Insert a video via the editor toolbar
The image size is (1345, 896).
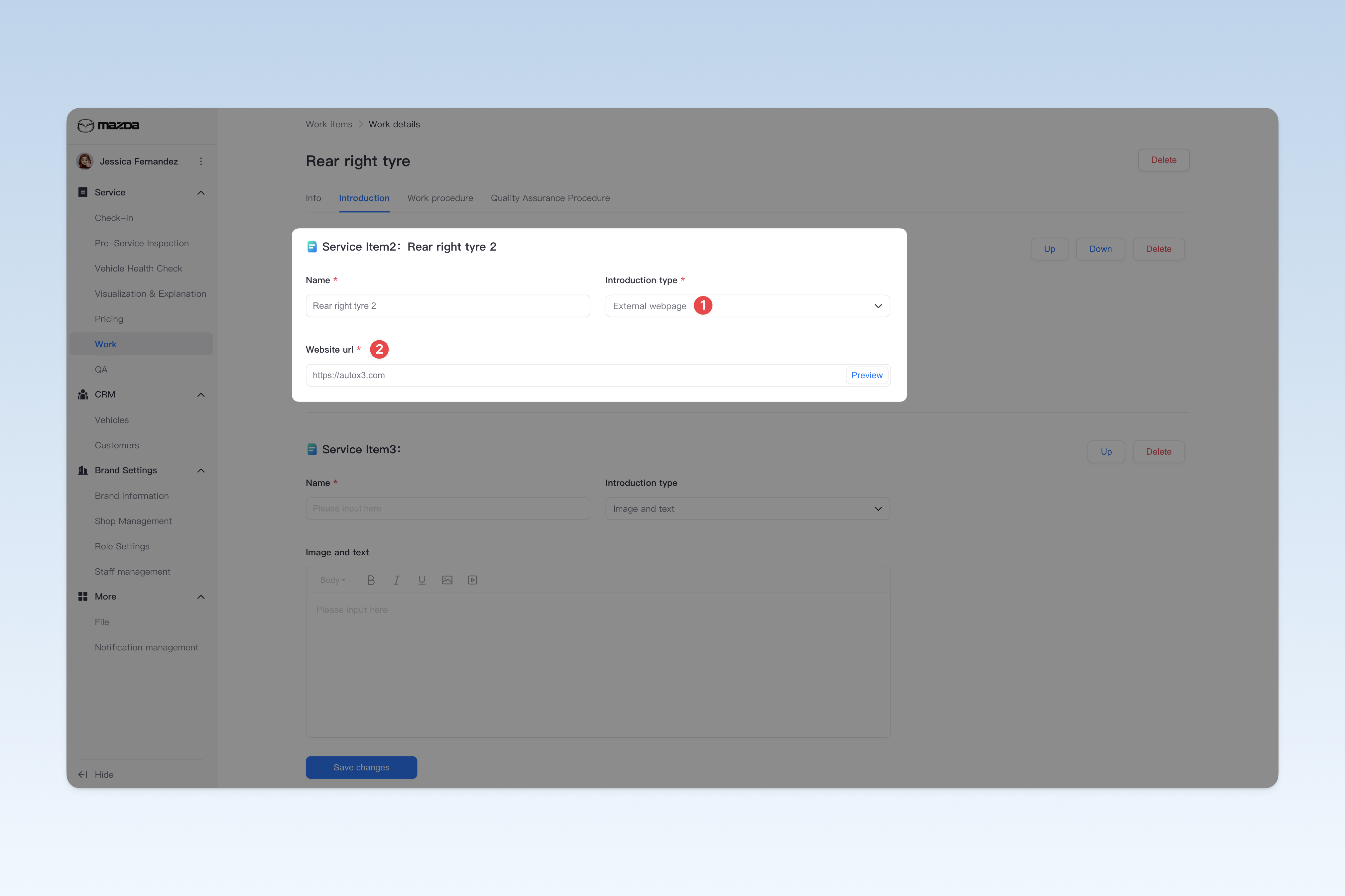pyautogui.click(x=473, y=580)
